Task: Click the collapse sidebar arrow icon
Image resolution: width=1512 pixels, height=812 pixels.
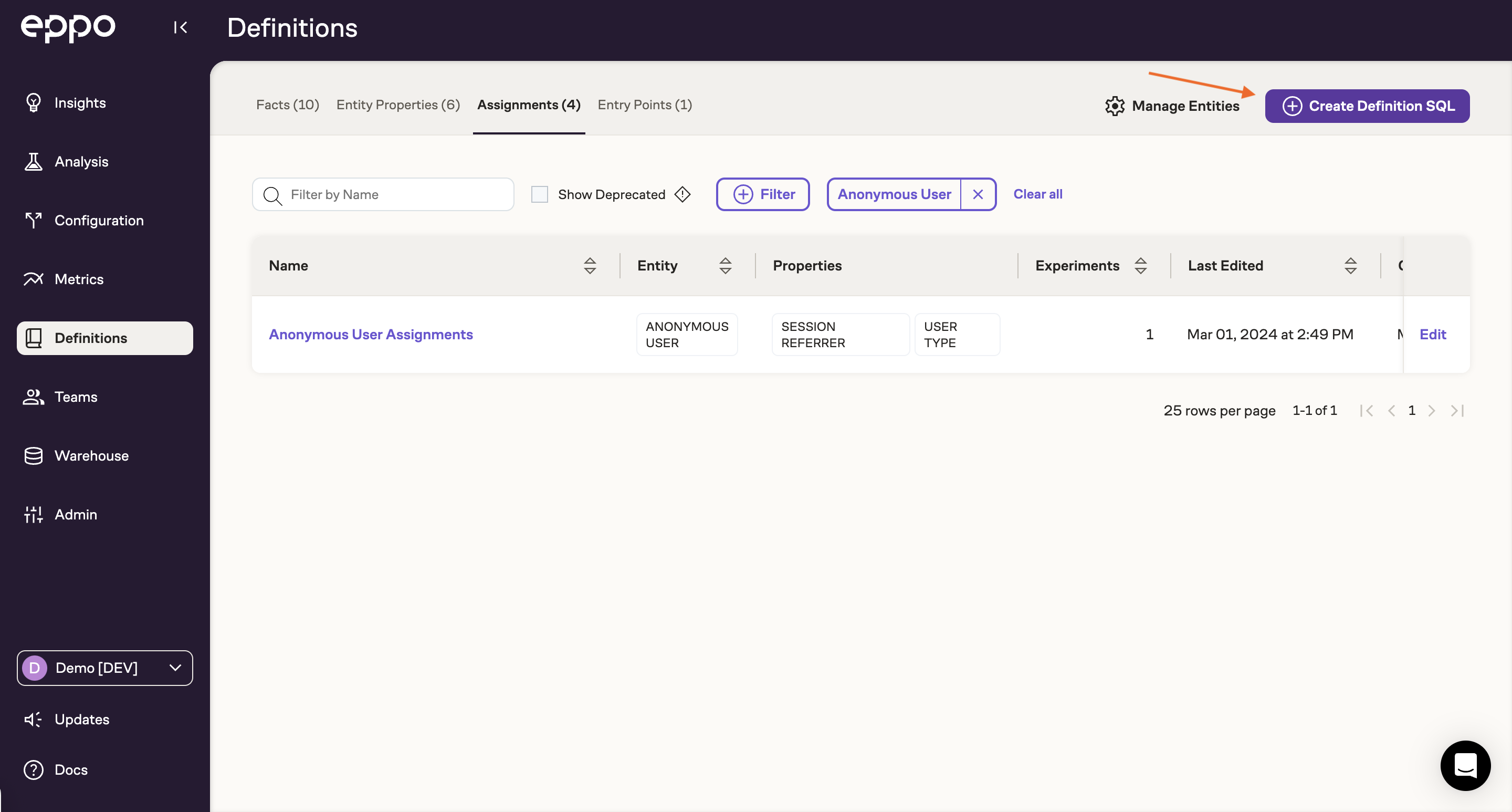Action: (180, 27)
